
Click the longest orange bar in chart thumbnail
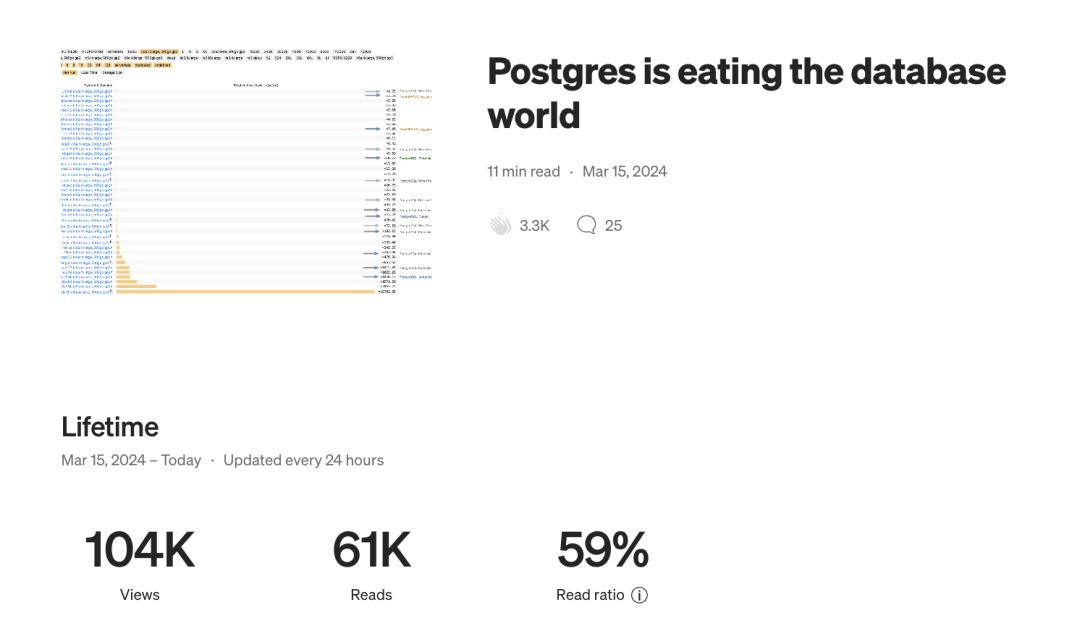245,292
